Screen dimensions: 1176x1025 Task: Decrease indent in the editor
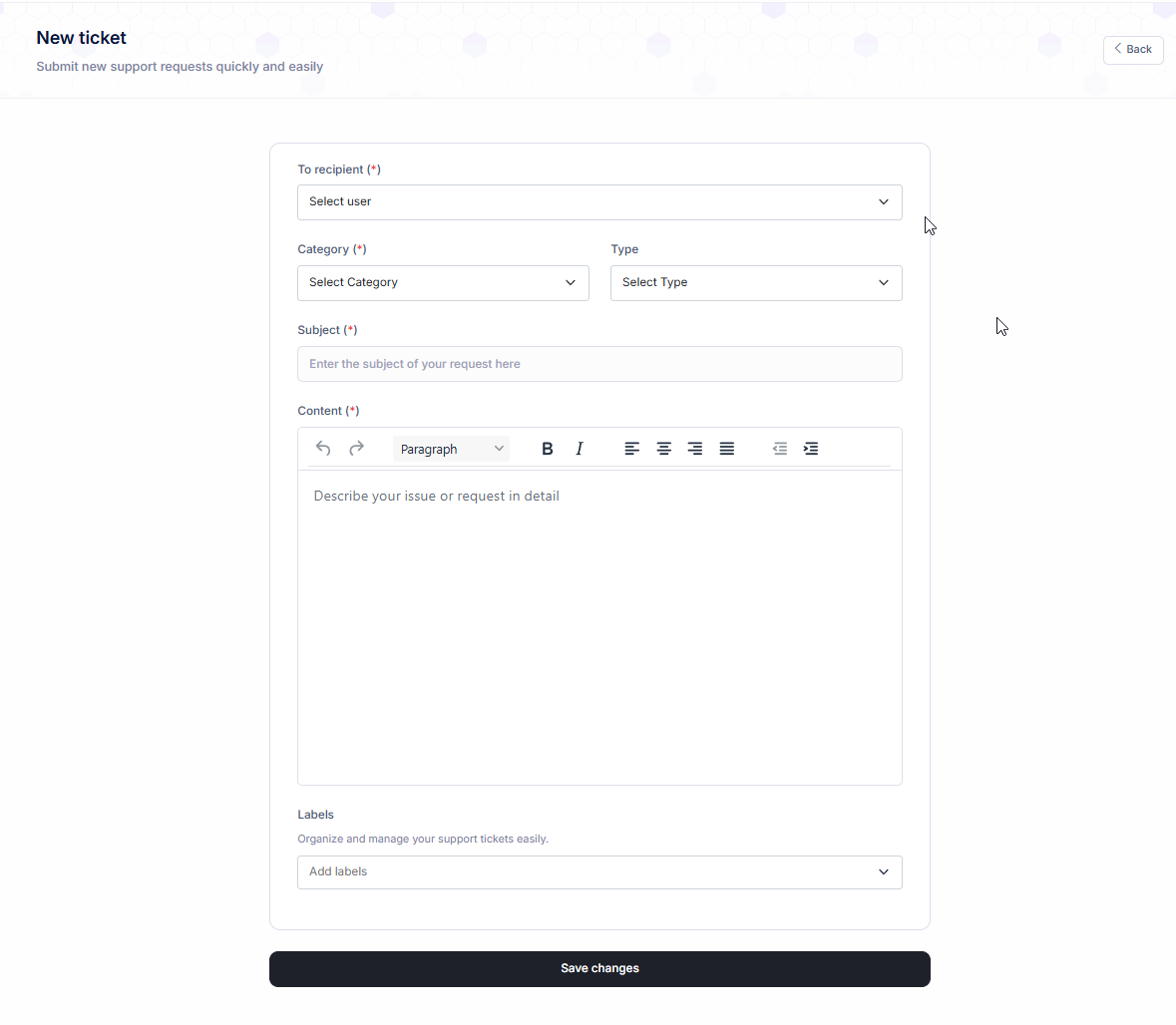[780, 449]
